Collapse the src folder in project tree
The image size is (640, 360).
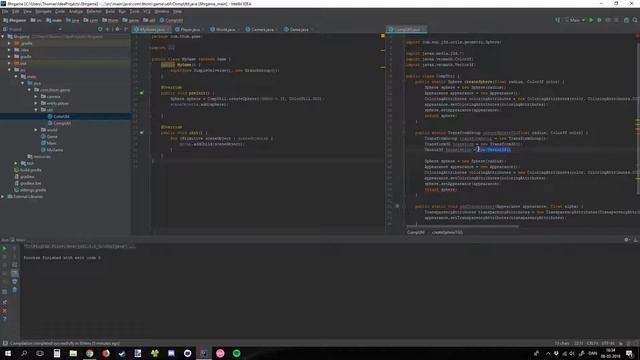point(9,70)
